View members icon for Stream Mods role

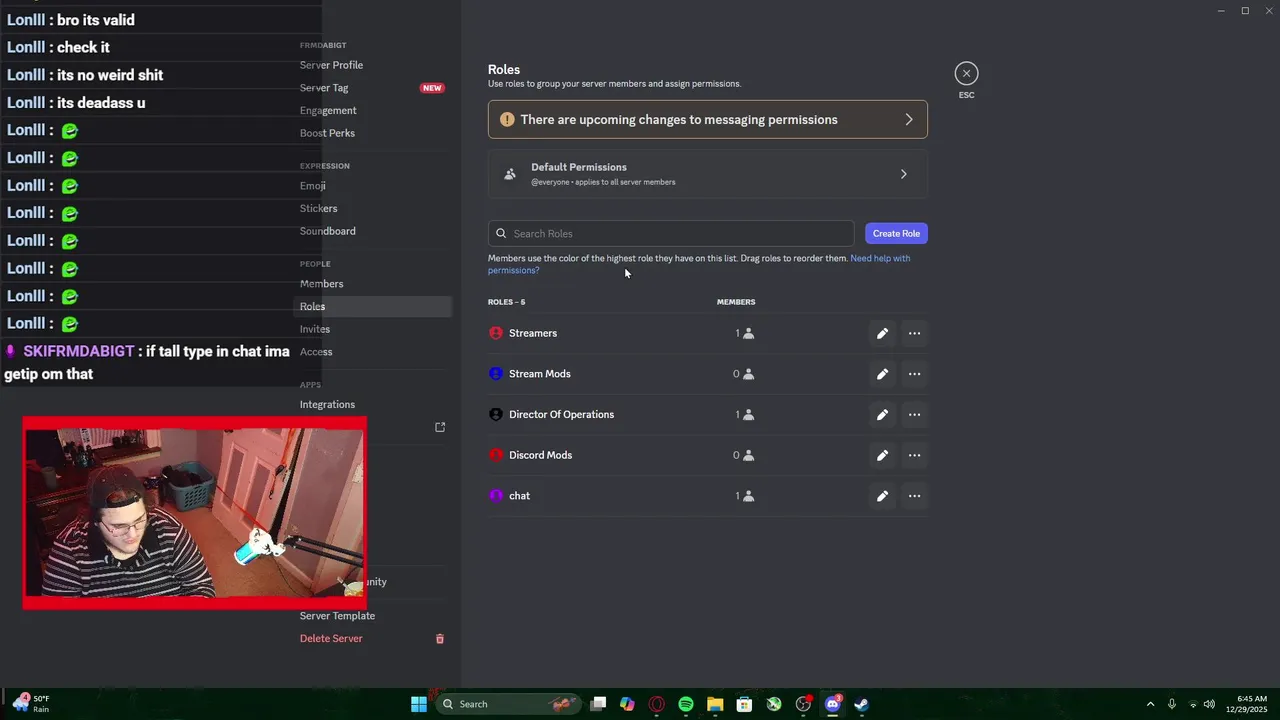(748, 374)
